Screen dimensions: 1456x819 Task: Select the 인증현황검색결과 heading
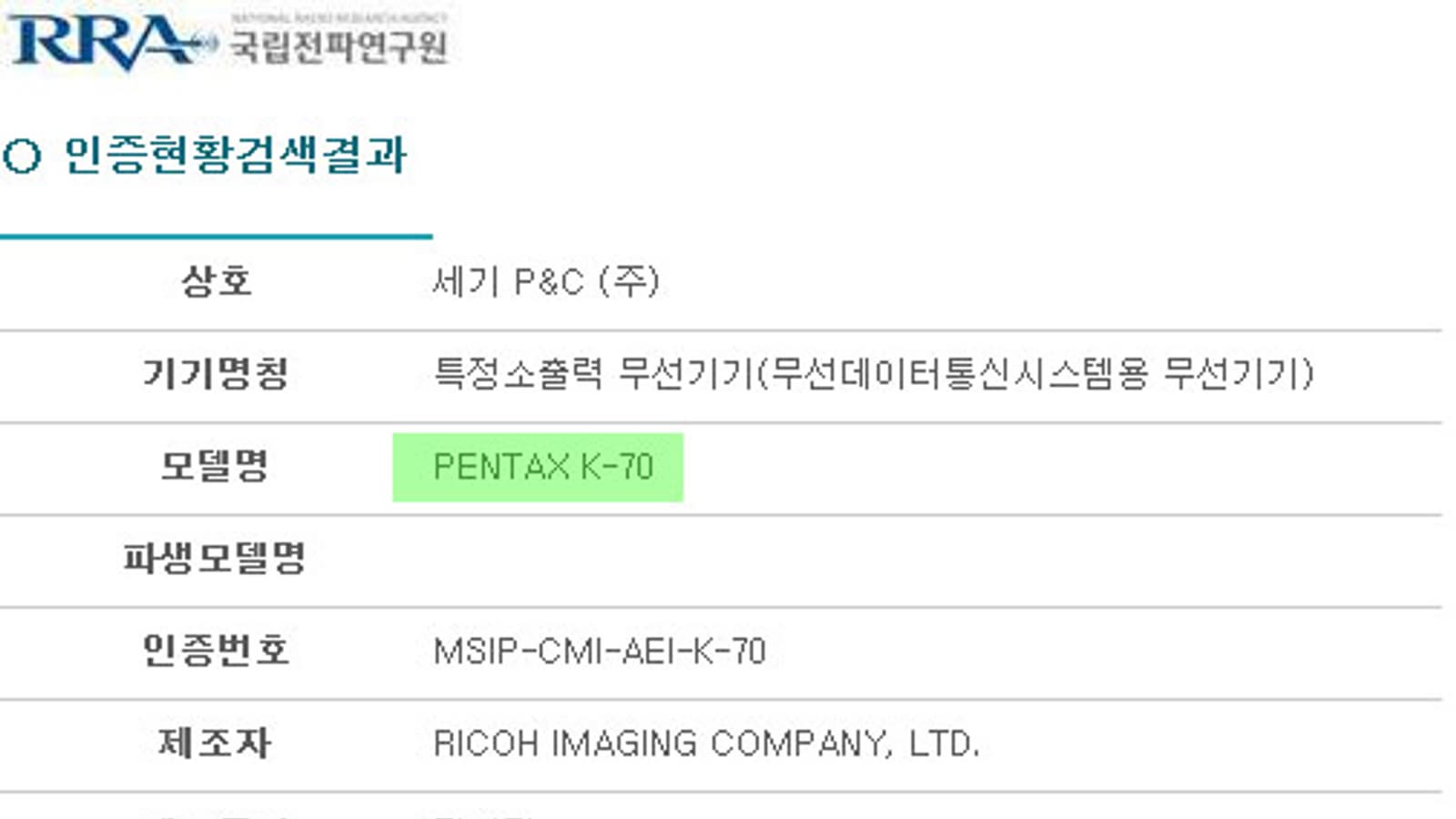click(x=235, y=155)
